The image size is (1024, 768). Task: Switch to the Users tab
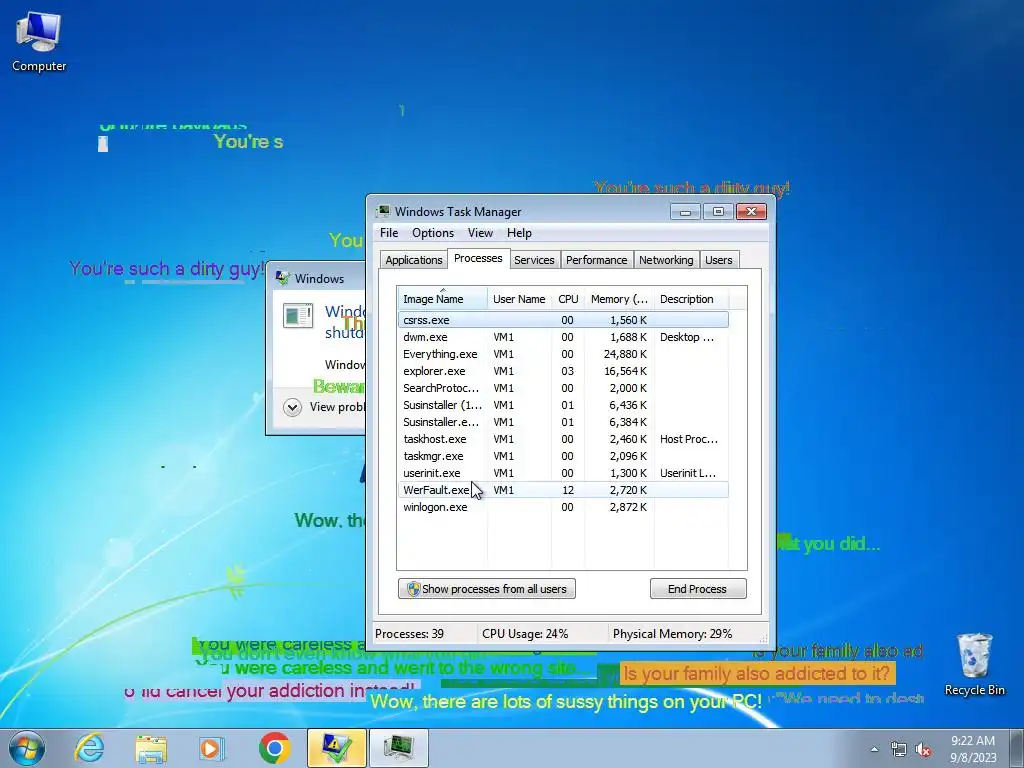pos(718,260)
